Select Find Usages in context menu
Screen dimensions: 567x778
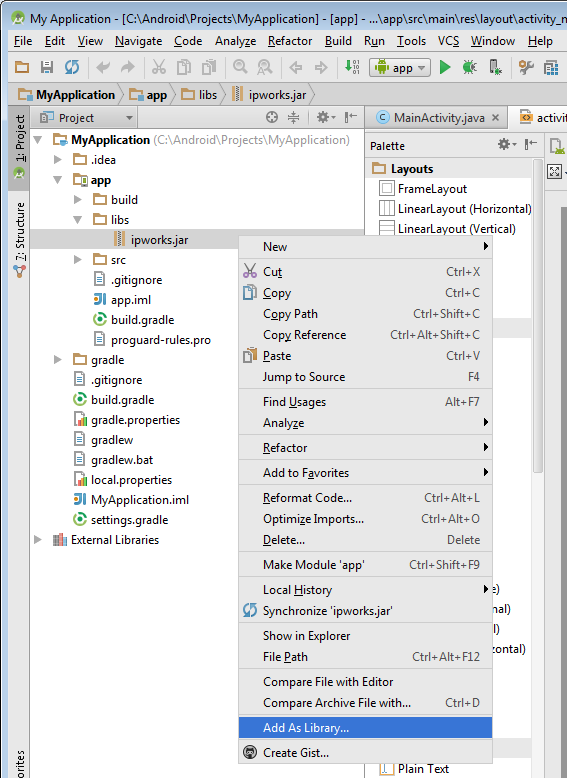click(366, 402)
